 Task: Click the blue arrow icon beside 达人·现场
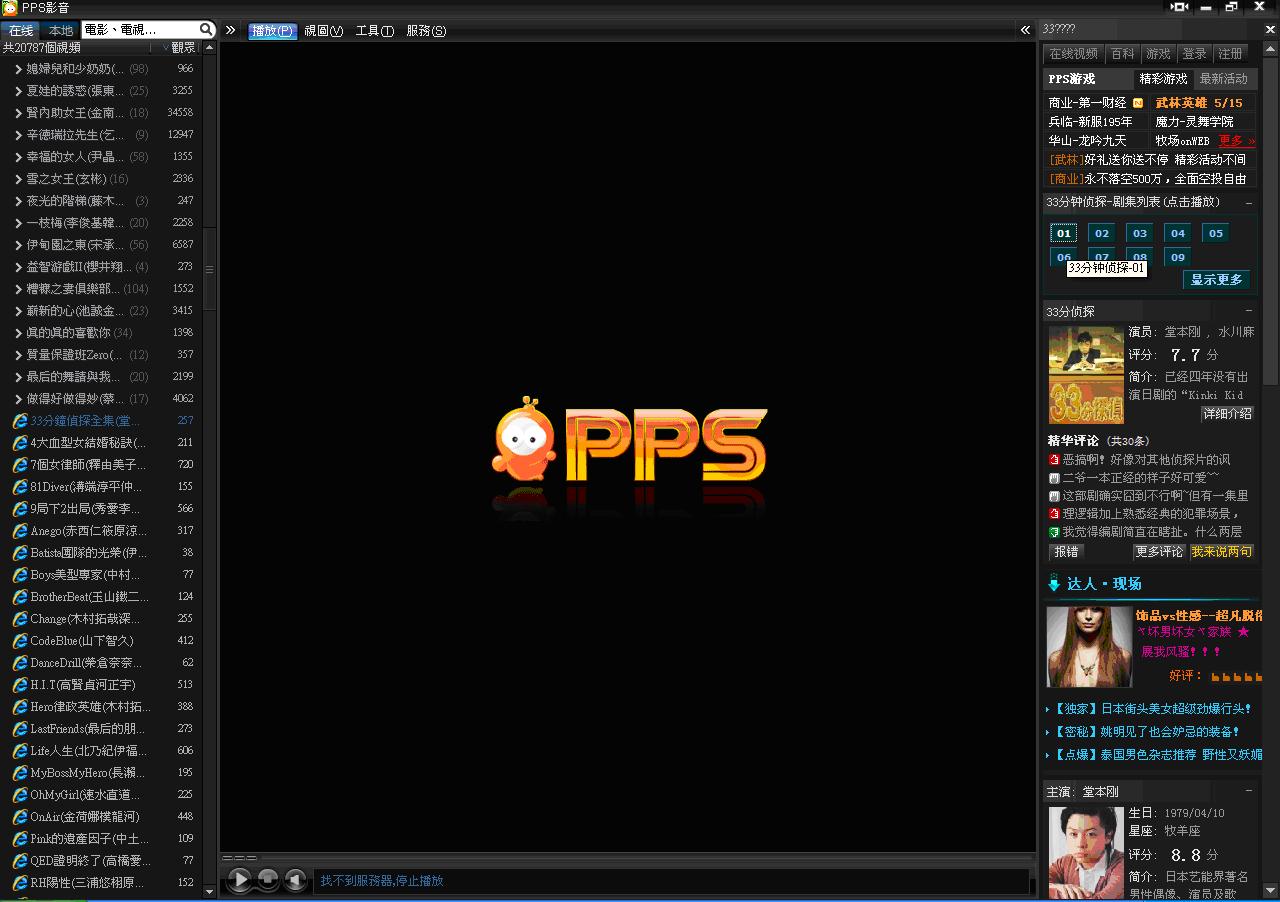1053,583
